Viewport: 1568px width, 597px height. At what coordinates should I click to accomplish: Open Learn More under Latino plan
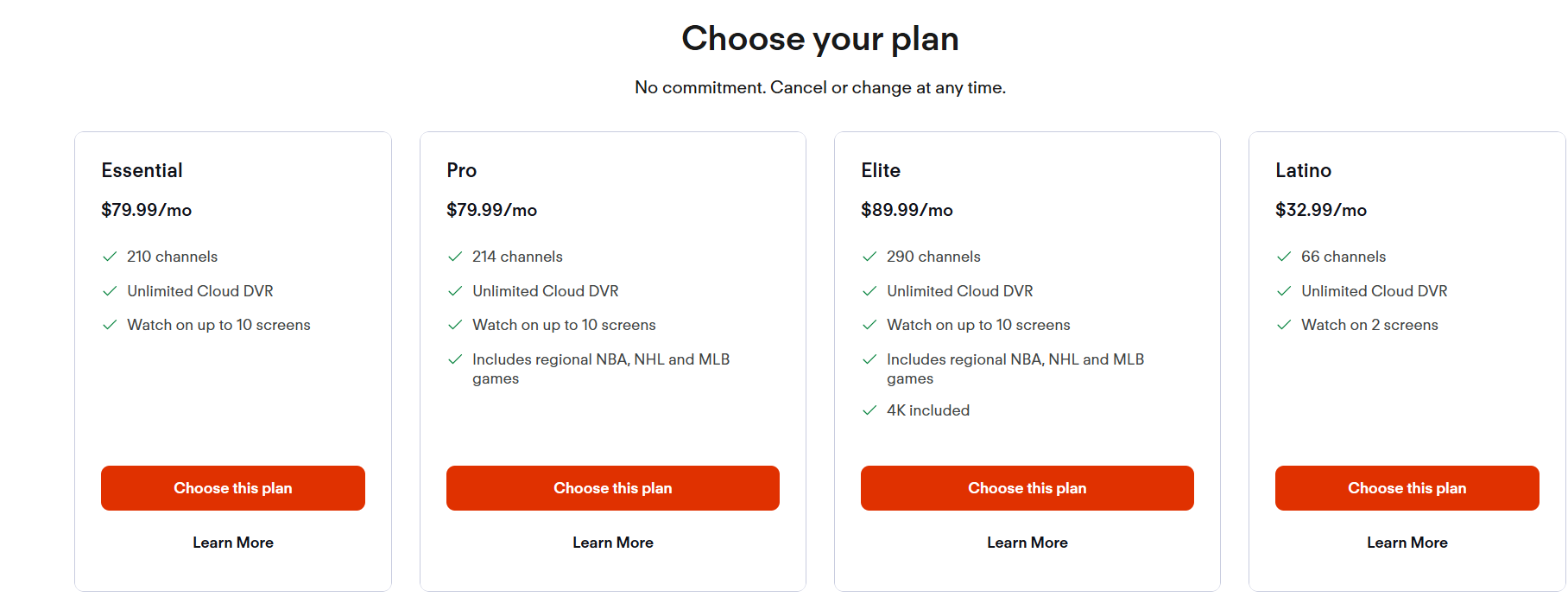click(1407, 543)
